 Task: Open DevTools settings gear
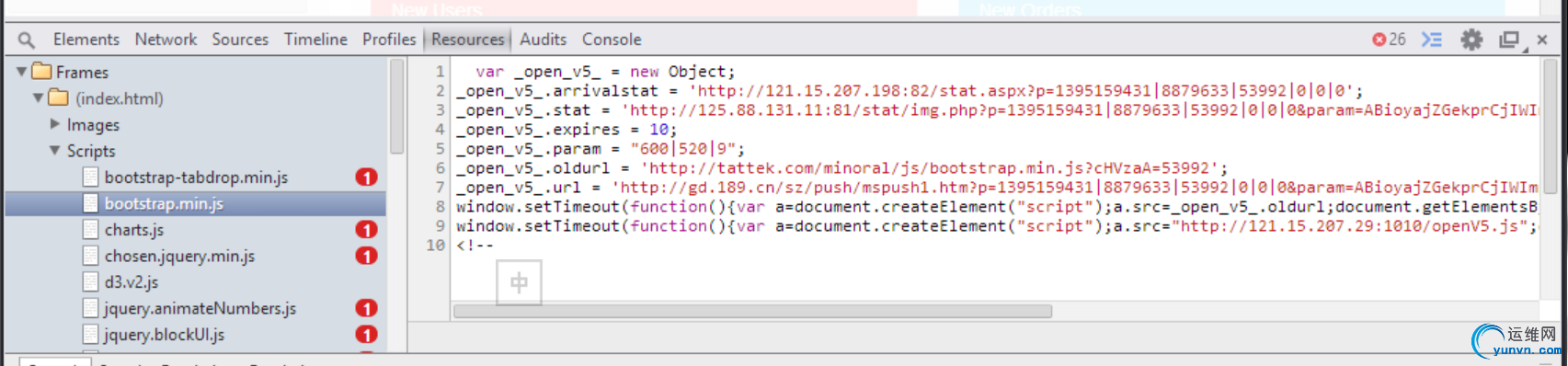[1471, 40]
